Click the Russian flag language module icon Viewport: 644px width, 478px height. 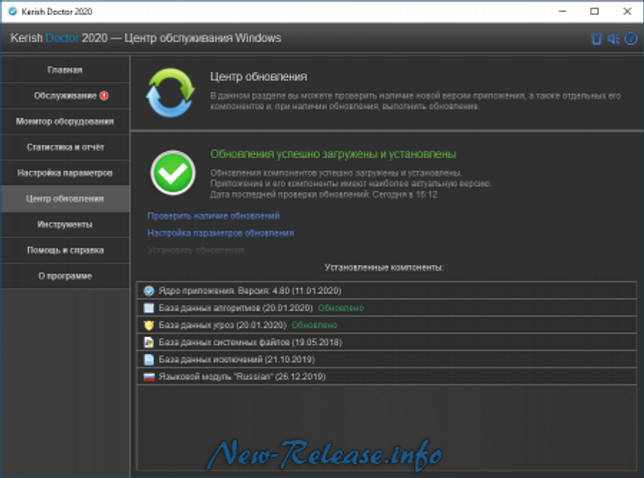149,377
